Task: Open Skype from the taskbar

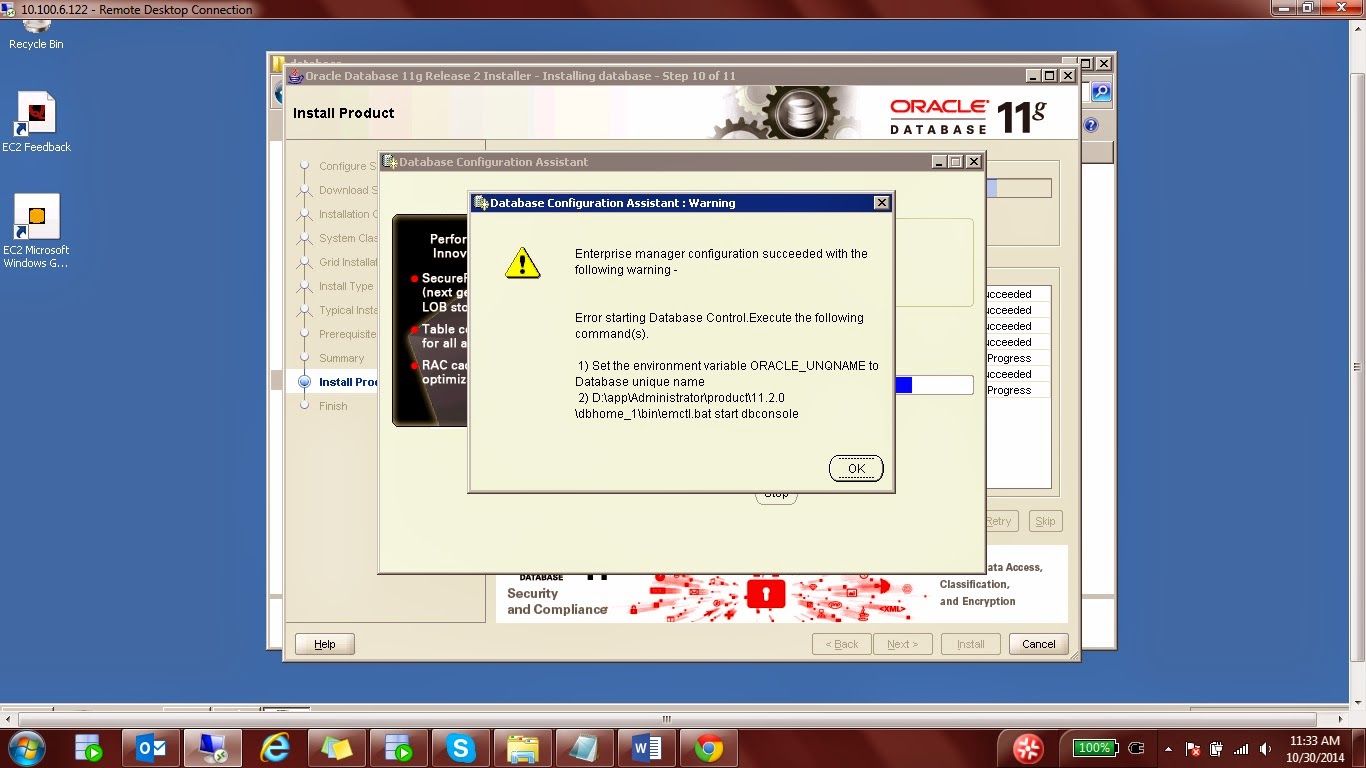Action: coord(460,748)
